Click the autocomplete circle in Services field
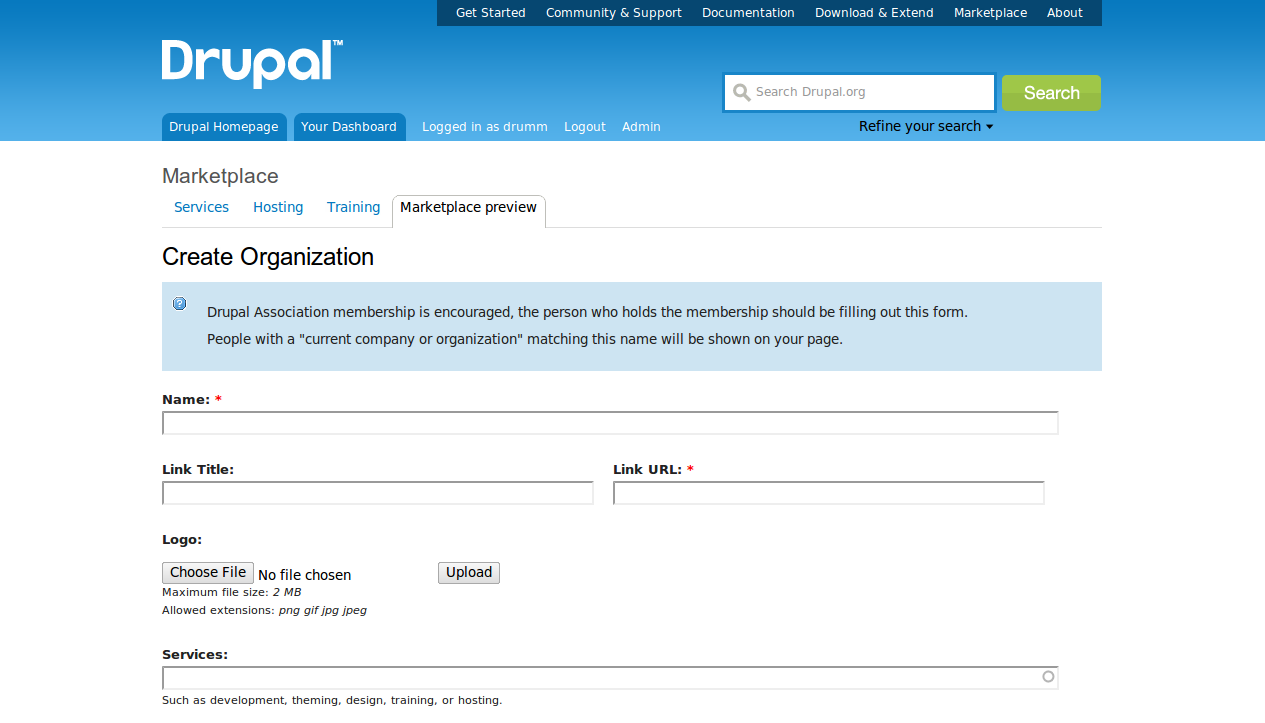1265x723 pixels. coord(1048,677)
